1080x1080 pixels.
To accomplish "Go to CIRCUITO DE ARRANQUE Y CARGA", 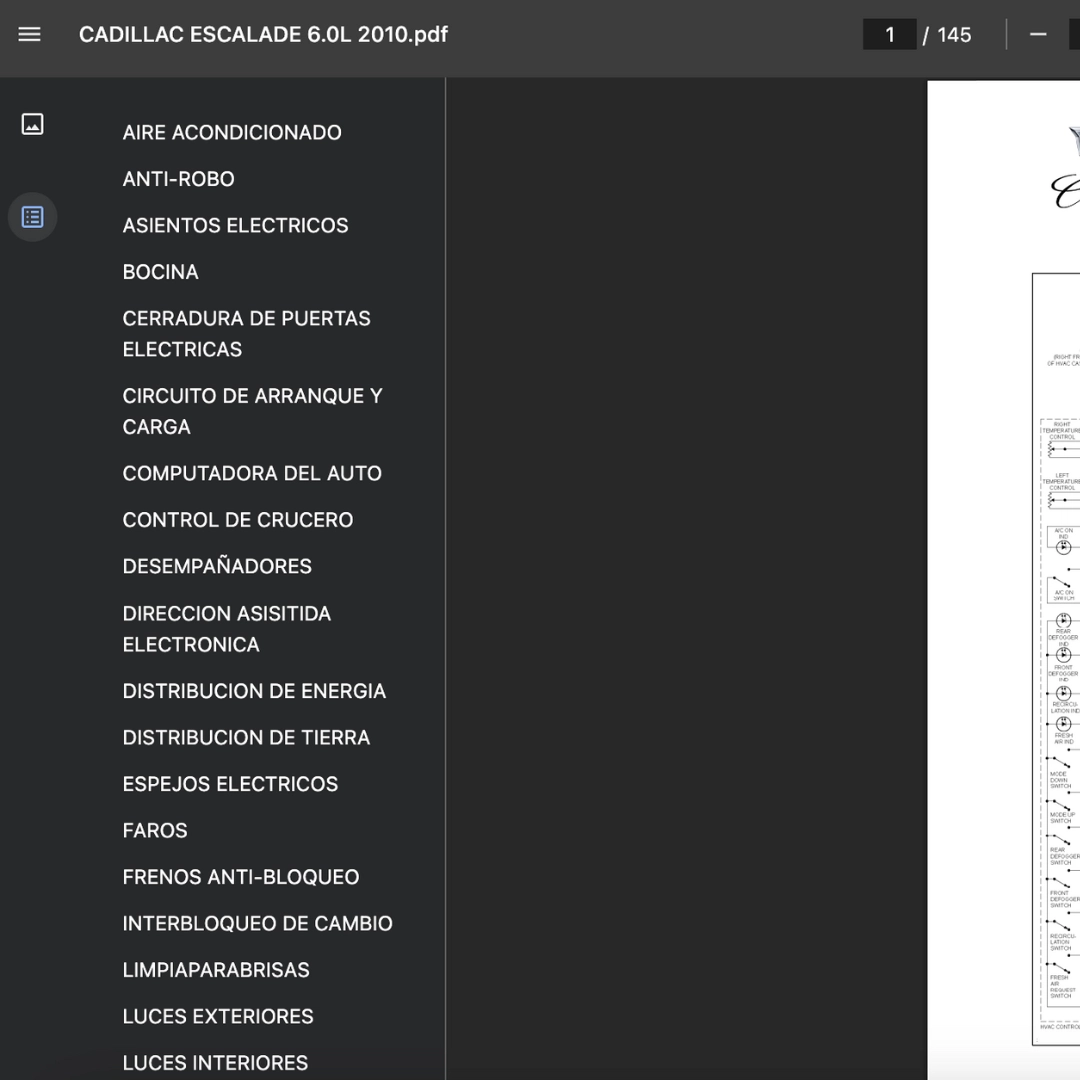I will pyautogui.click(x=253, y=411).
